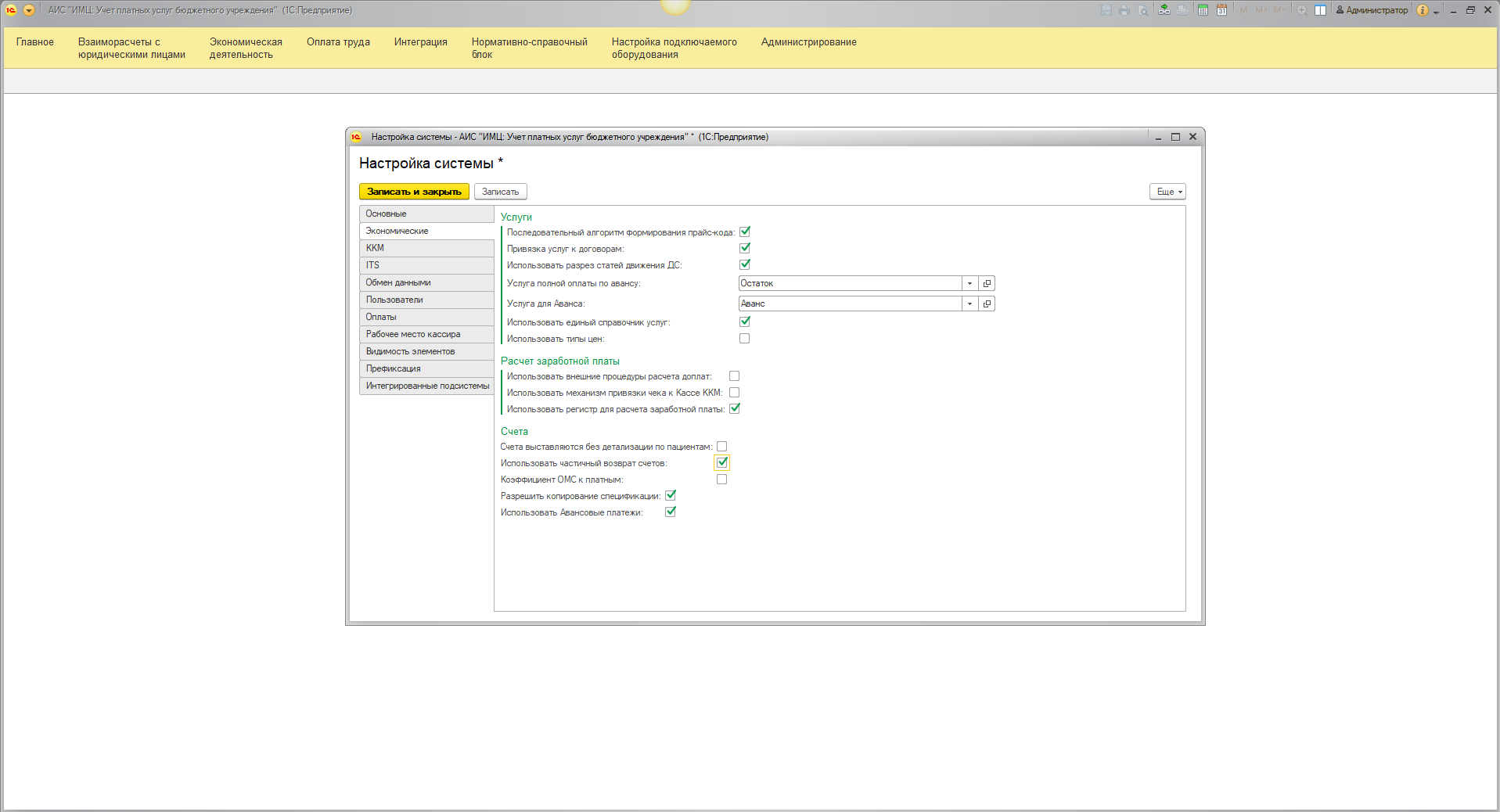Switch to the ККМ settings tab
Screen dimensions: 1500x812
pyautogui.click(x=426, y=248)
